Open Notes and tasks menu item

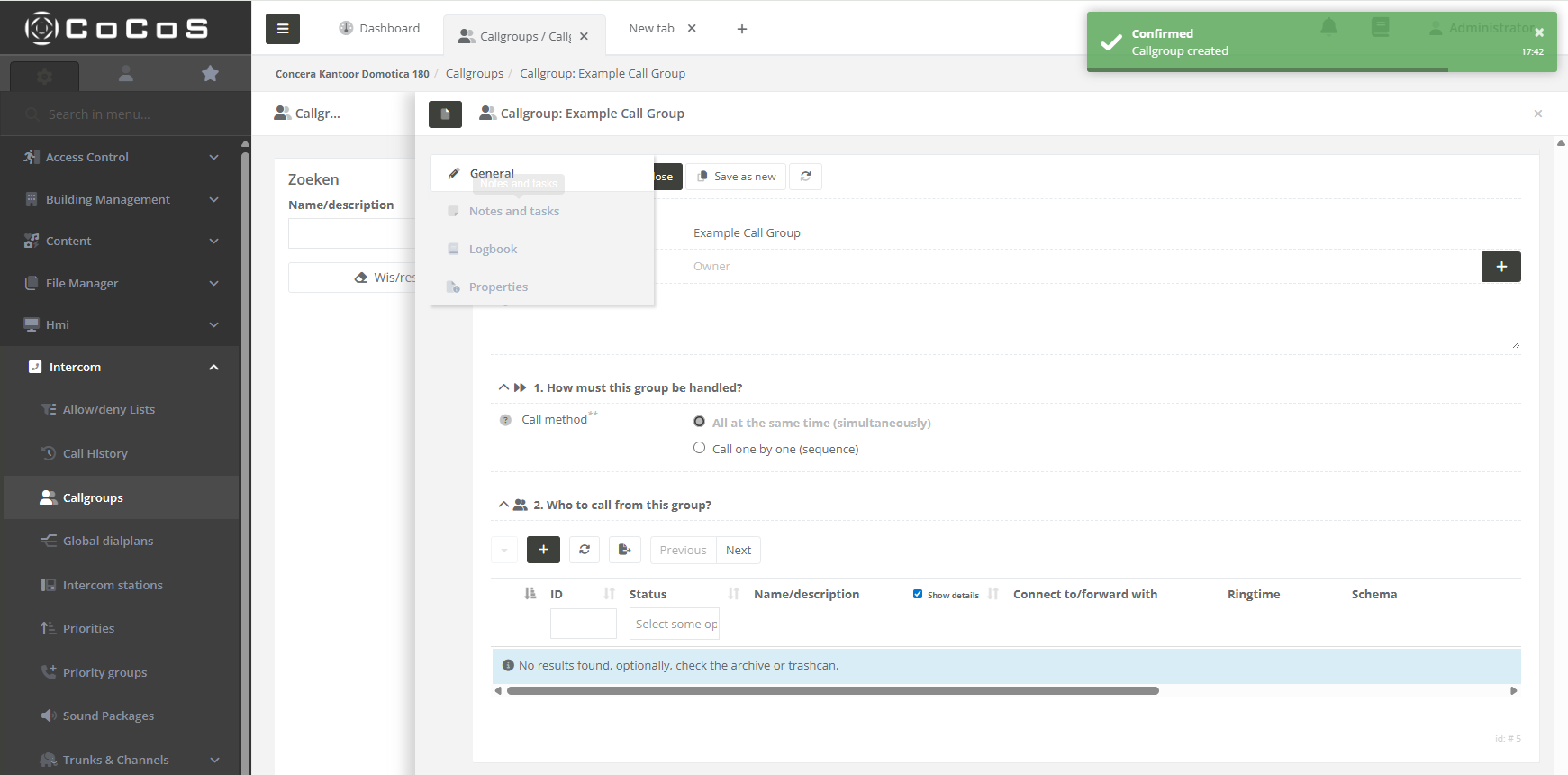513,211
